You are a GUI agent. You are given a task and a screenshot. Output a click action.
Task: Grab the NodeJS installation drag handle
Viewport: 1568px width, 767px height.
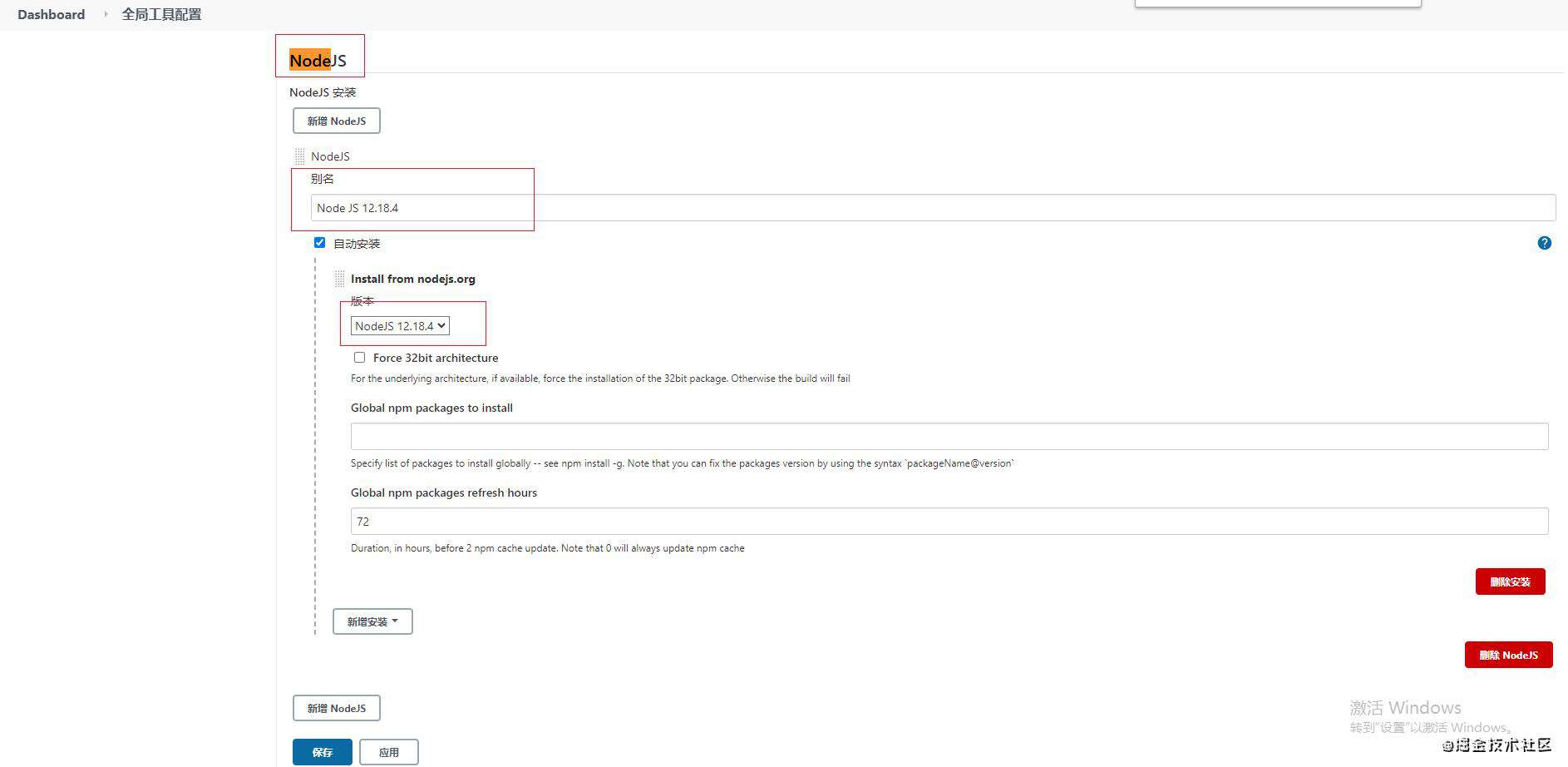[299, 156]
